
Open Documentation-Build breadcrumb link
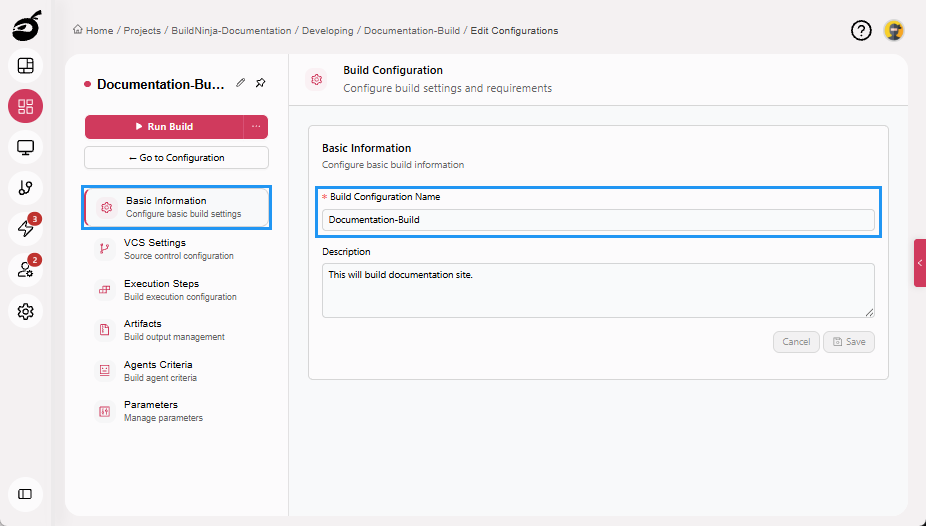(x=412, y=31)
